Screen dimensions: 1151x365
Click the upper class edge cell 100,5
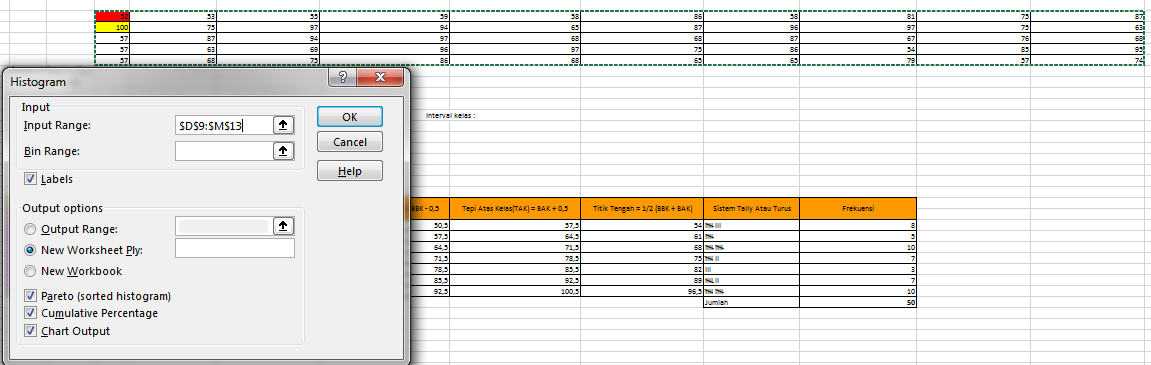pyautogui.click(x=515, y=292)
